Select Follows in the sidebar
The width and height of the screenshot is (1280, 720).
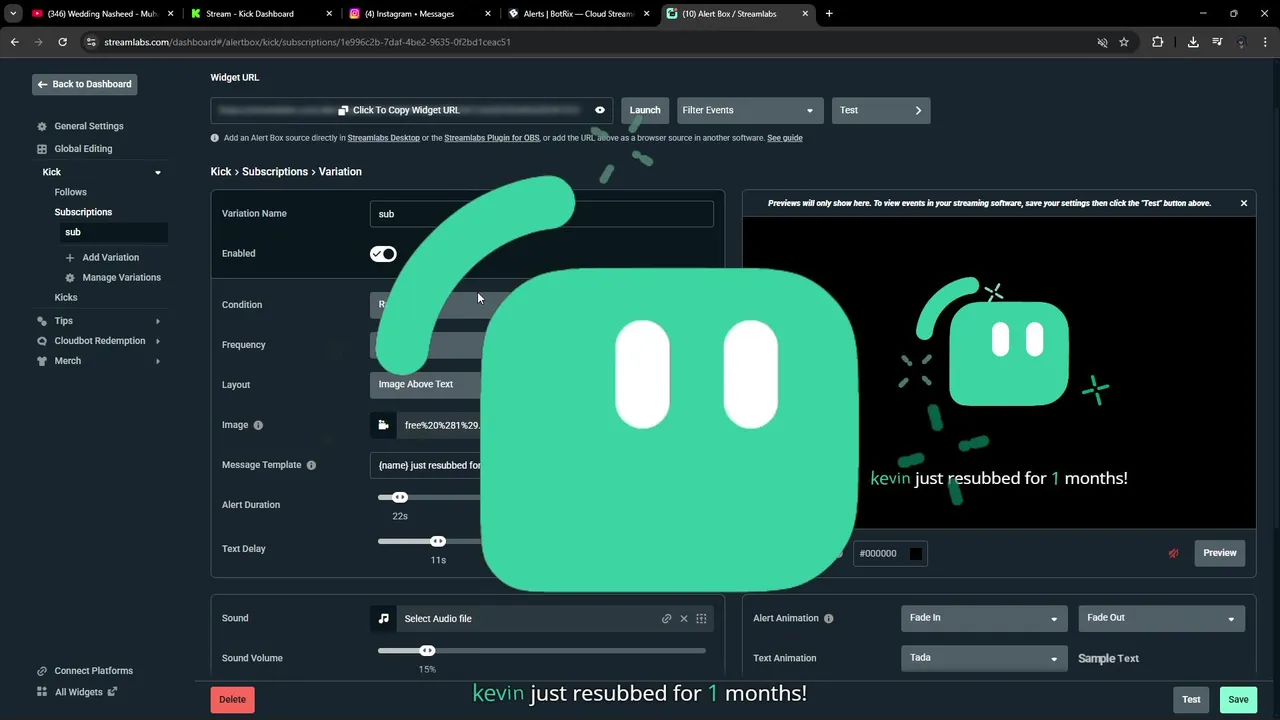pos(71,192)
